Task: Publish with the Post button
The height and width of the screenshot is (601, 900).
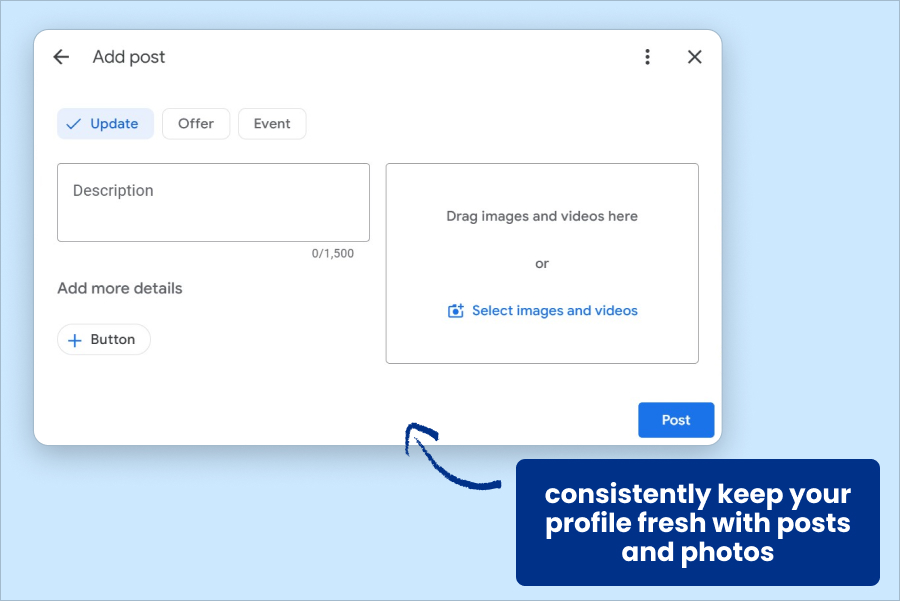Action: (676, 420)
